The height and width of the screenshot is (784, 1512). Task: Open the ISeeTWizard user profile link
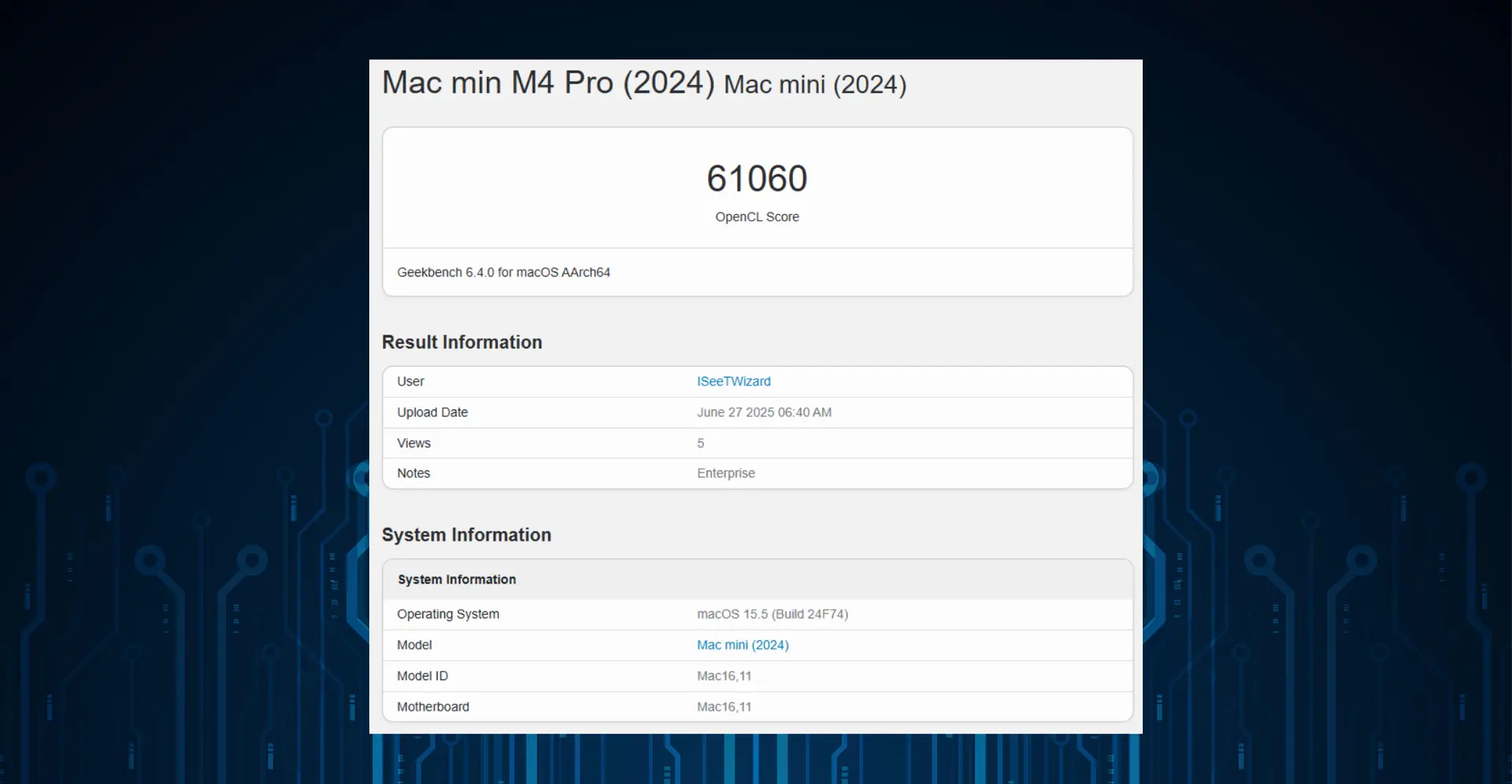[x=733, y=382]
